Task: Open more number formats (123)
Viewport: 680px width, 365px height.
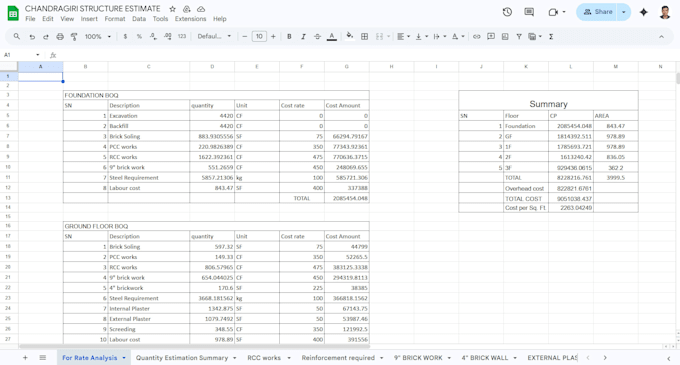Action: (x=182, y=37)
